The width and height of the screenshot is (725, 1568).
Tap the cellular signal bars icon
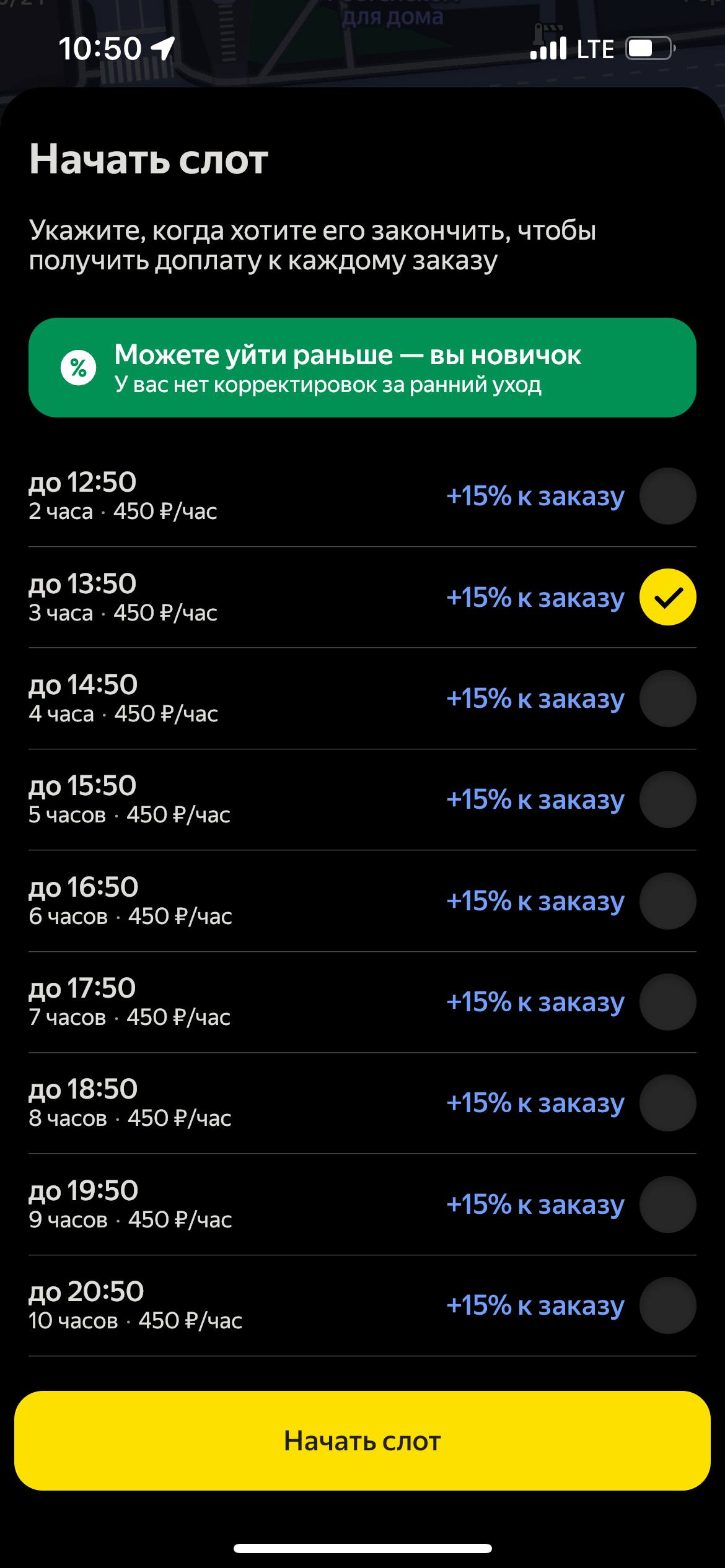tap(548, 48)
